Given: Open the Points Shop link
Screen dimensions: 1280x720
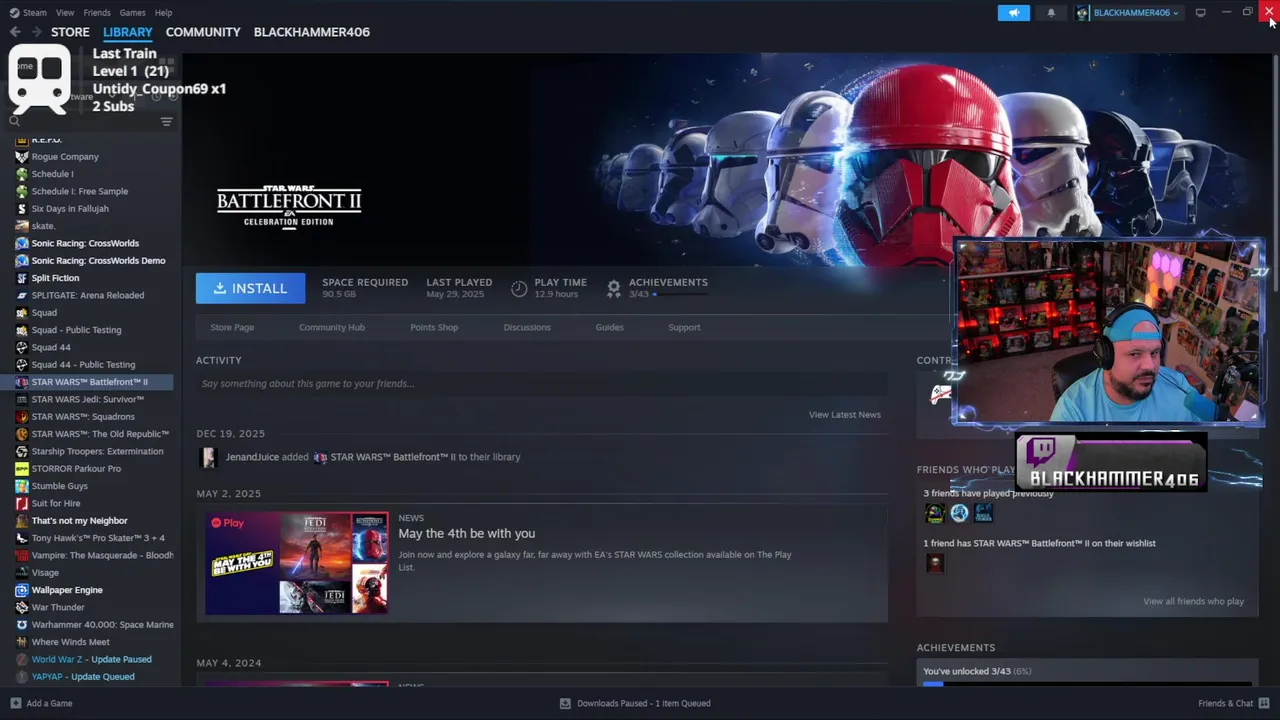Looking at the screenshot, I should pyautogui.click(x=434, y=327).
